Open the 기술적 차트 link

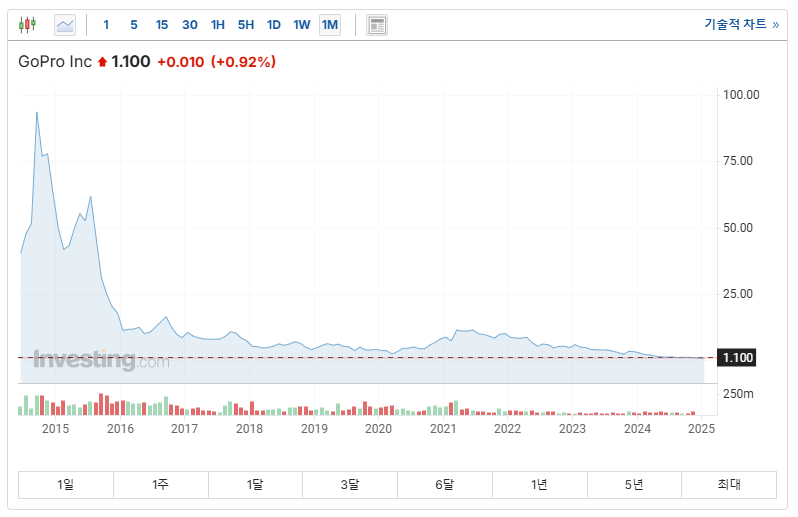[742, 24]
